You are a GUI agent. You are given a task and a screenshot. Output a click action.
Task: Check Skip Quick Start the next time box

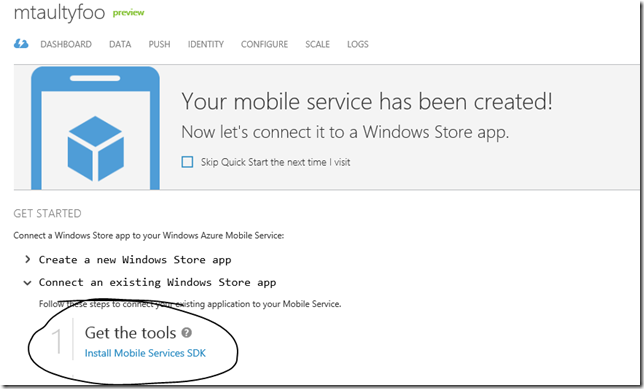[187, 162]
